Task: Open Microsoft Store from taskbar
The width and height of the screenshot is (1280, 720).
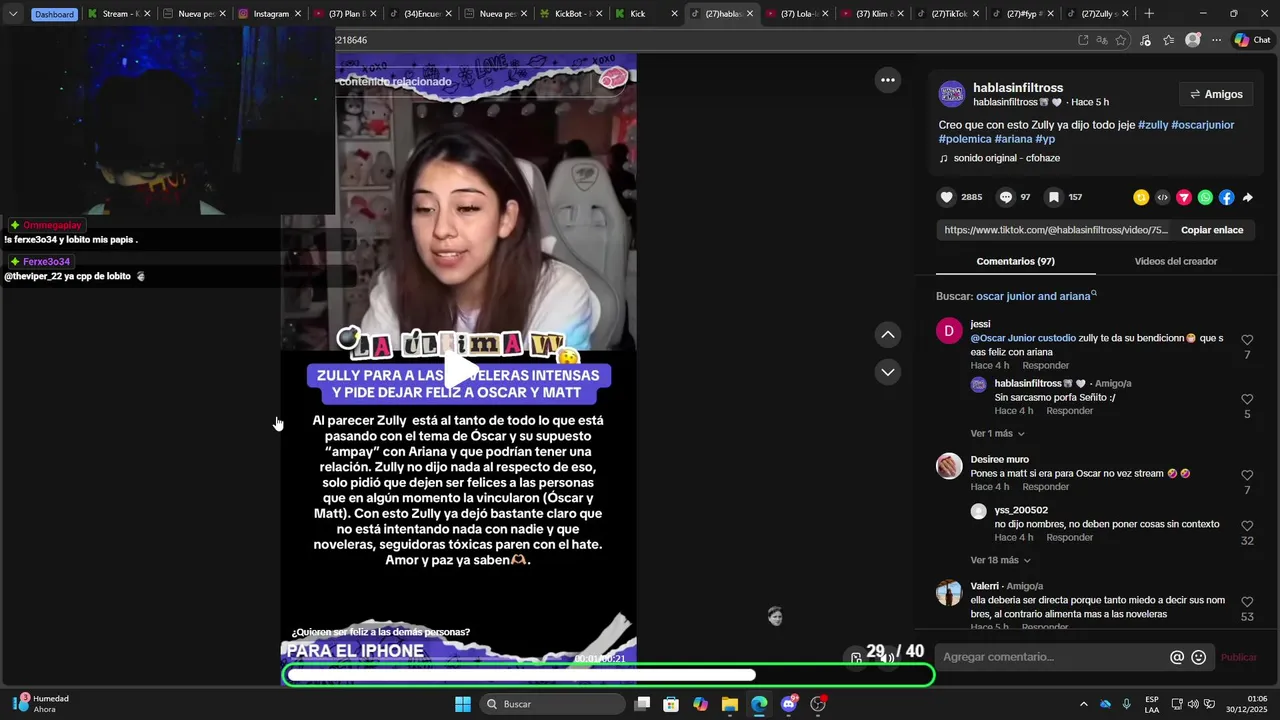Action: click(x=671, y=704)
